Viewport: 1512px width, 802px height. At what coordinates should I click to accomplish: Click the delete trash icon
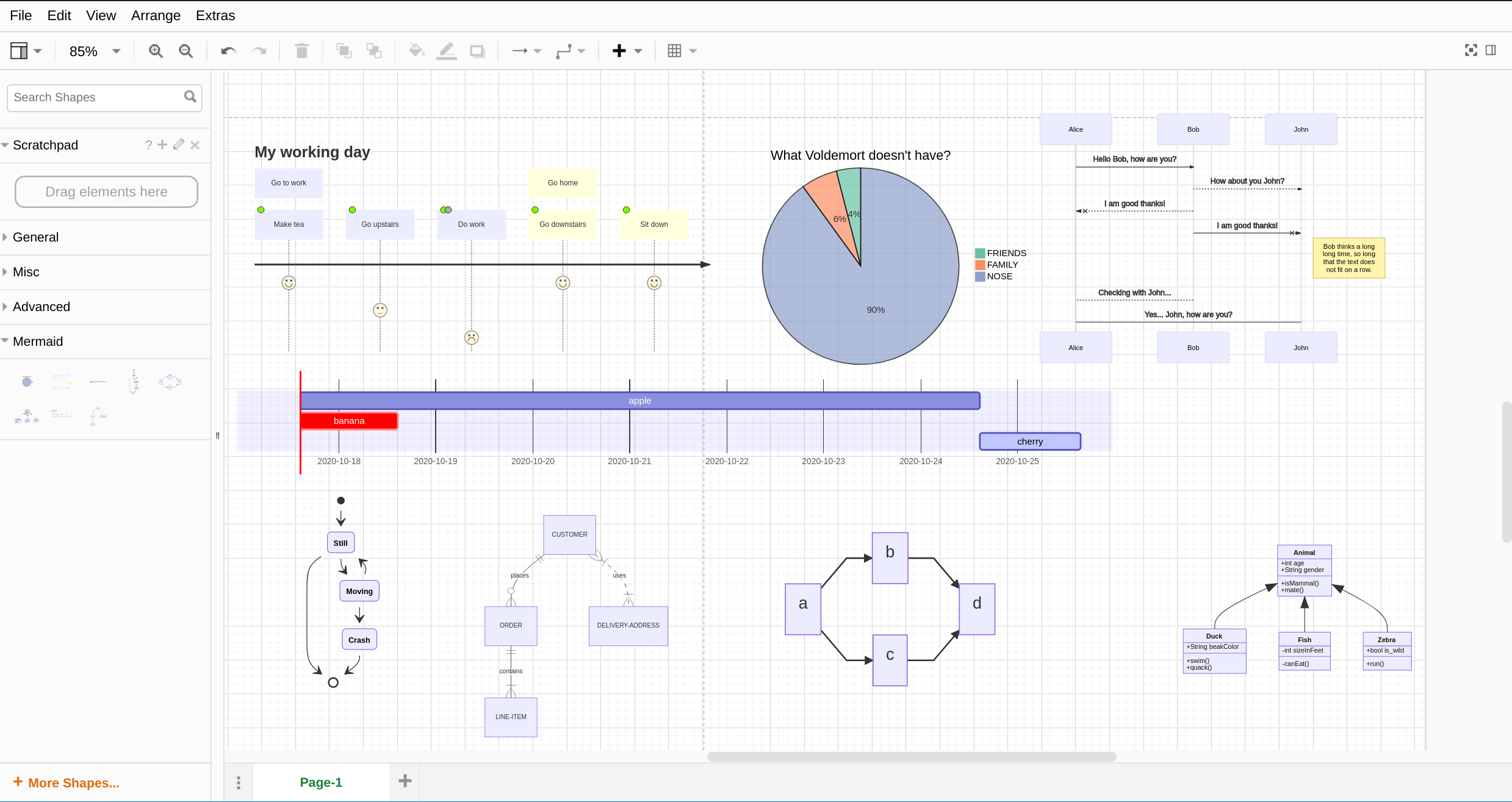301,51
